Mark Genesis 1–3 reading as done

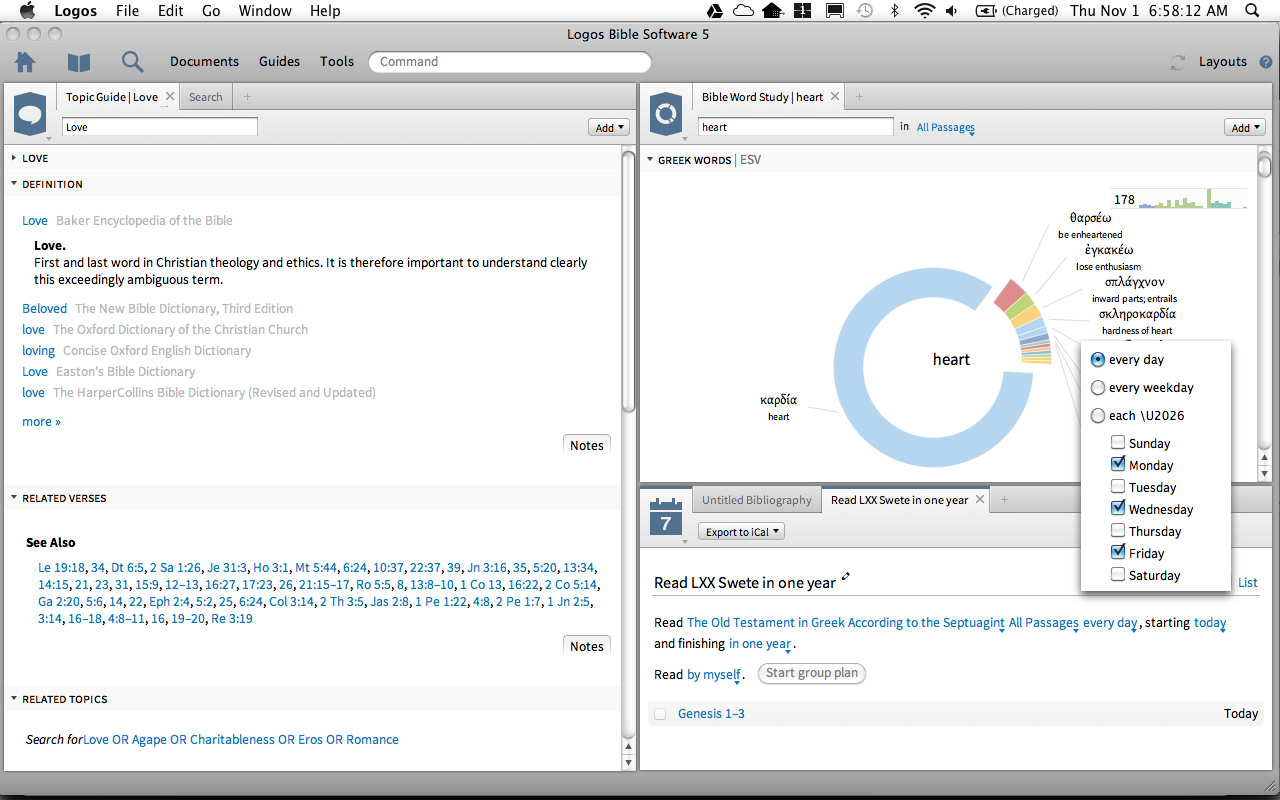660,714
